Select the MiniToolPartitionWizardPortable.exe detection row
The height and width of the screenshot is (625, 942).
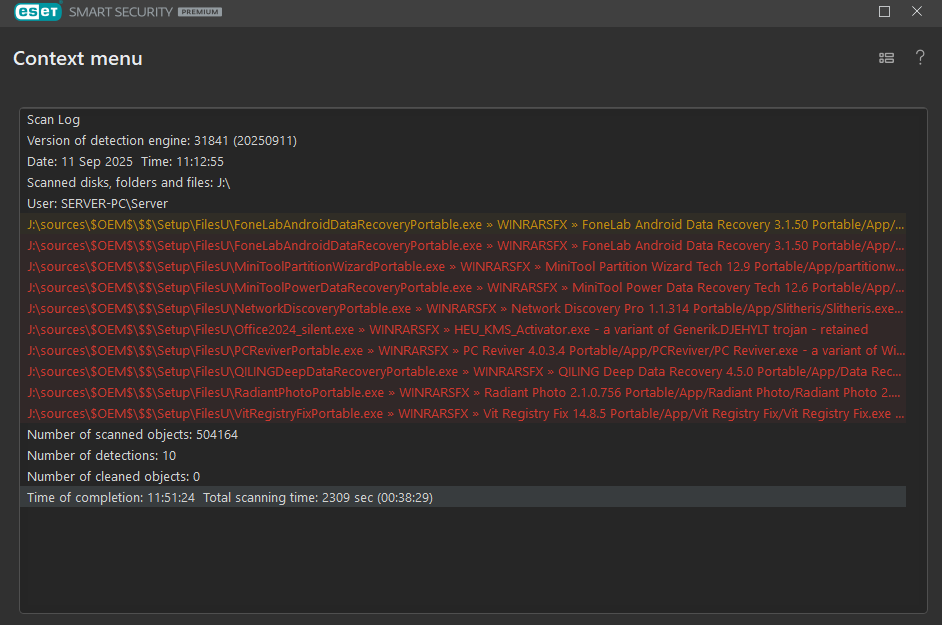tap(463, 267)
